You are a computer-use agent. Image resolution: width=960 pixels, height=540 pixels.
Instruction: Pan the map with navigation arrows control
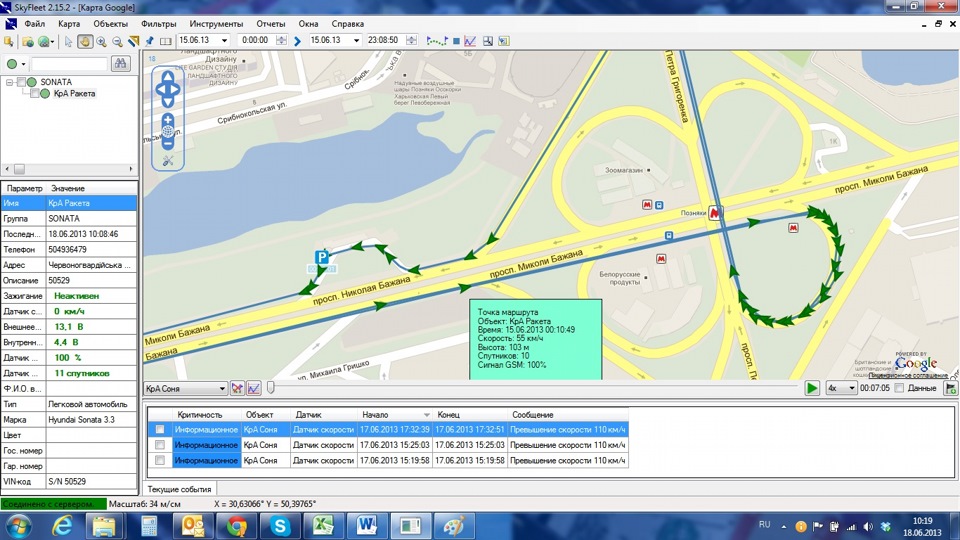tap(168, 89)
